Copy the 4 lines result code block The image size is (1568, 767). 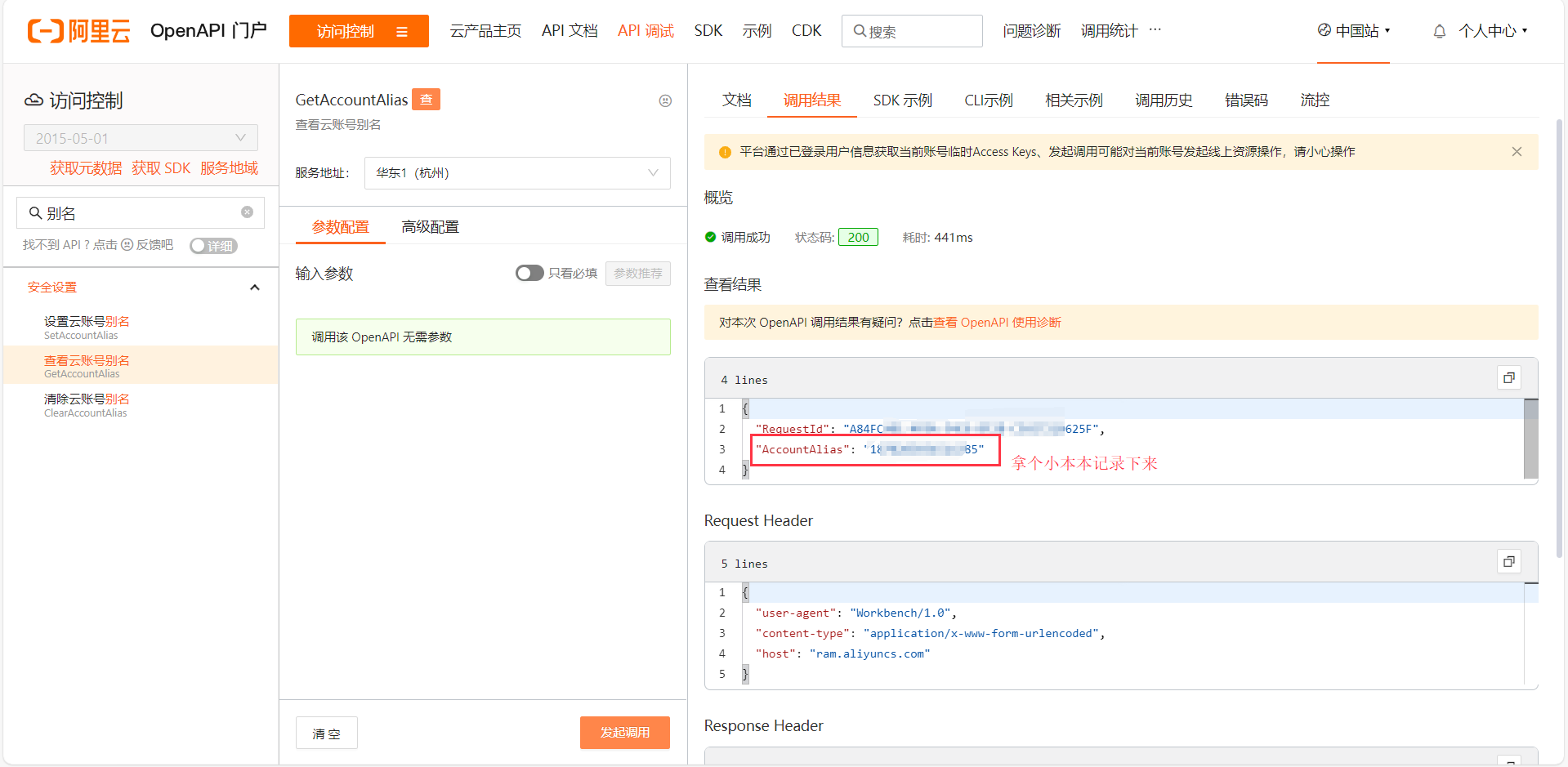tap(1509, 377)
